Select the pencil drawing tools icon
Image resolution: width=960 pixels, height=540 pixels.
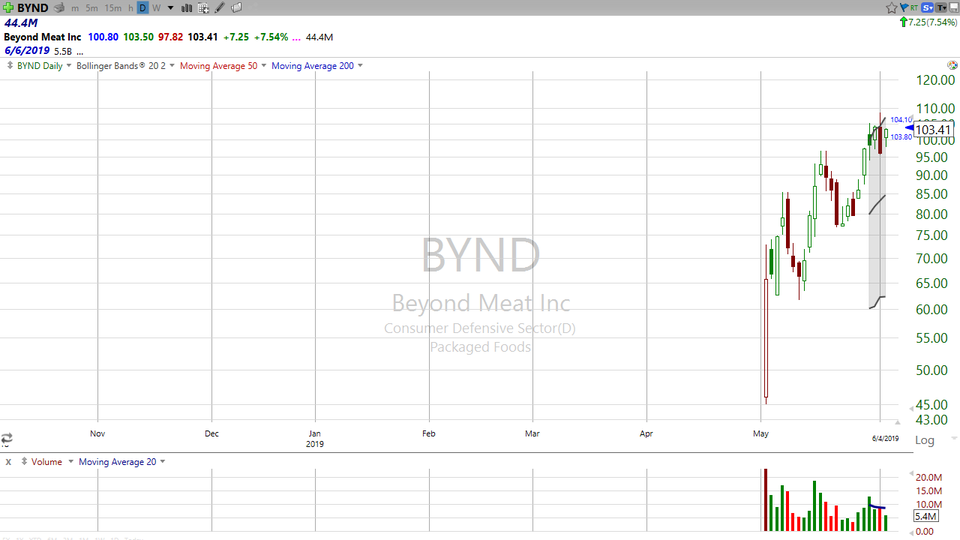coord(220,8)
